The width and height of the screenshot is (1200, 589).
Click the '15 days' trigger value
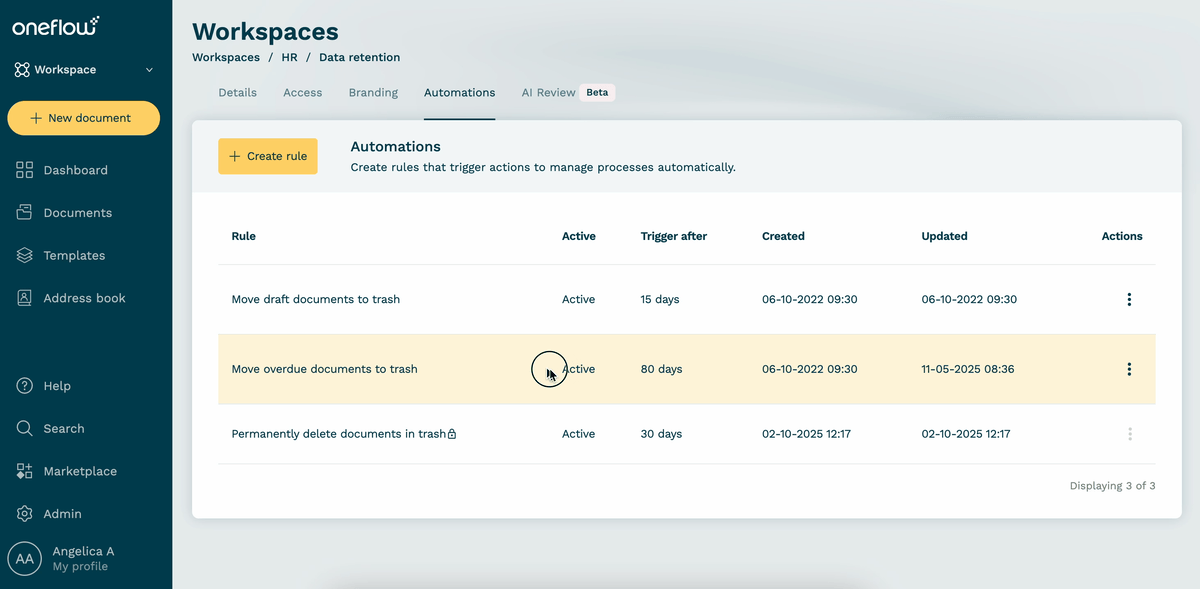tap(660, 300)
